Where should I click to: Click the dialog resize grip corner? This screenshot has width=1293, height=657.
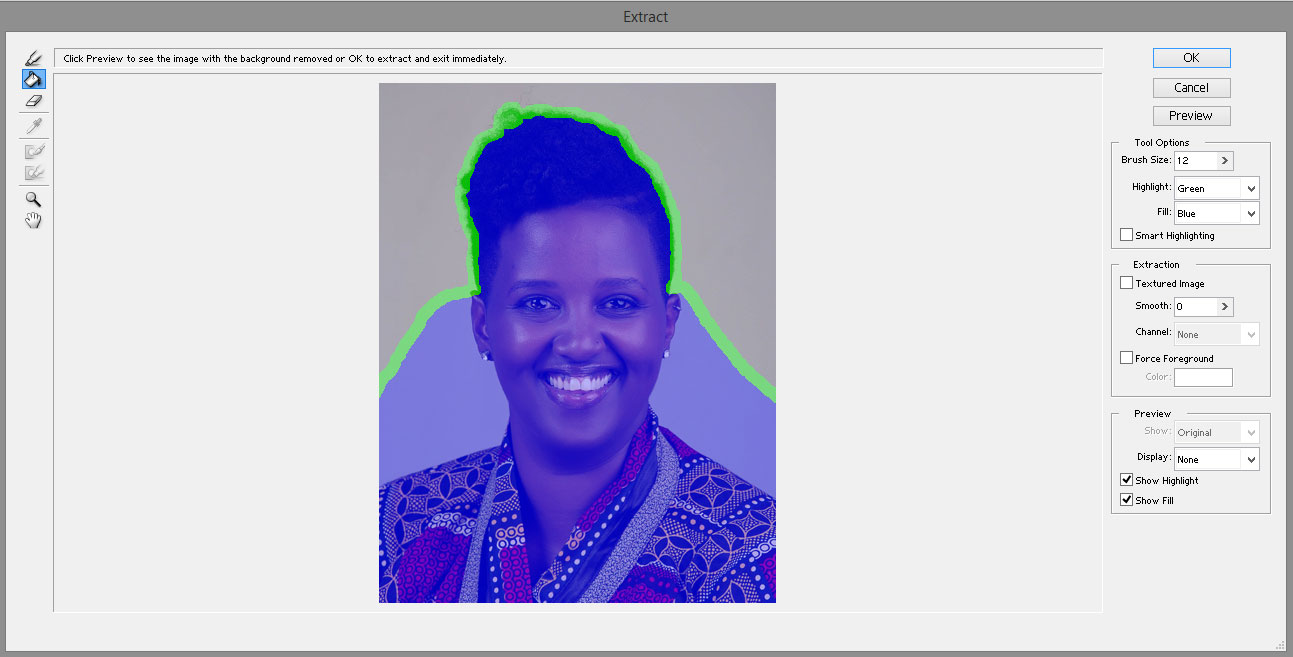(x=1281, y=645)
